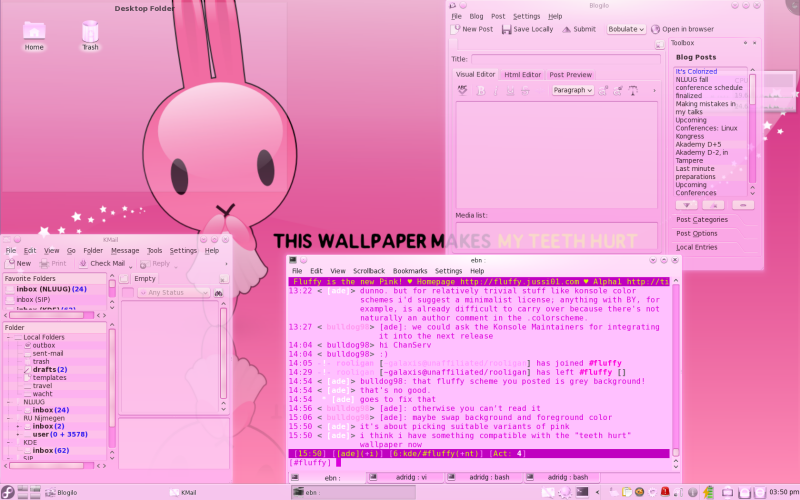800x500 pixels.
Task: Show hidden system tray icons arrow
Action: [597, 492]
